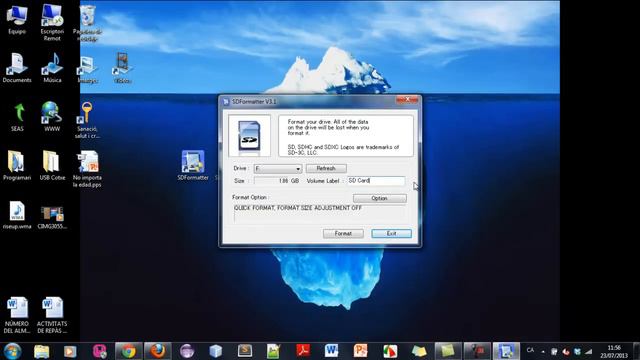
Task: Open Windows Explorer from taskbar
Action: coord(42,351)
